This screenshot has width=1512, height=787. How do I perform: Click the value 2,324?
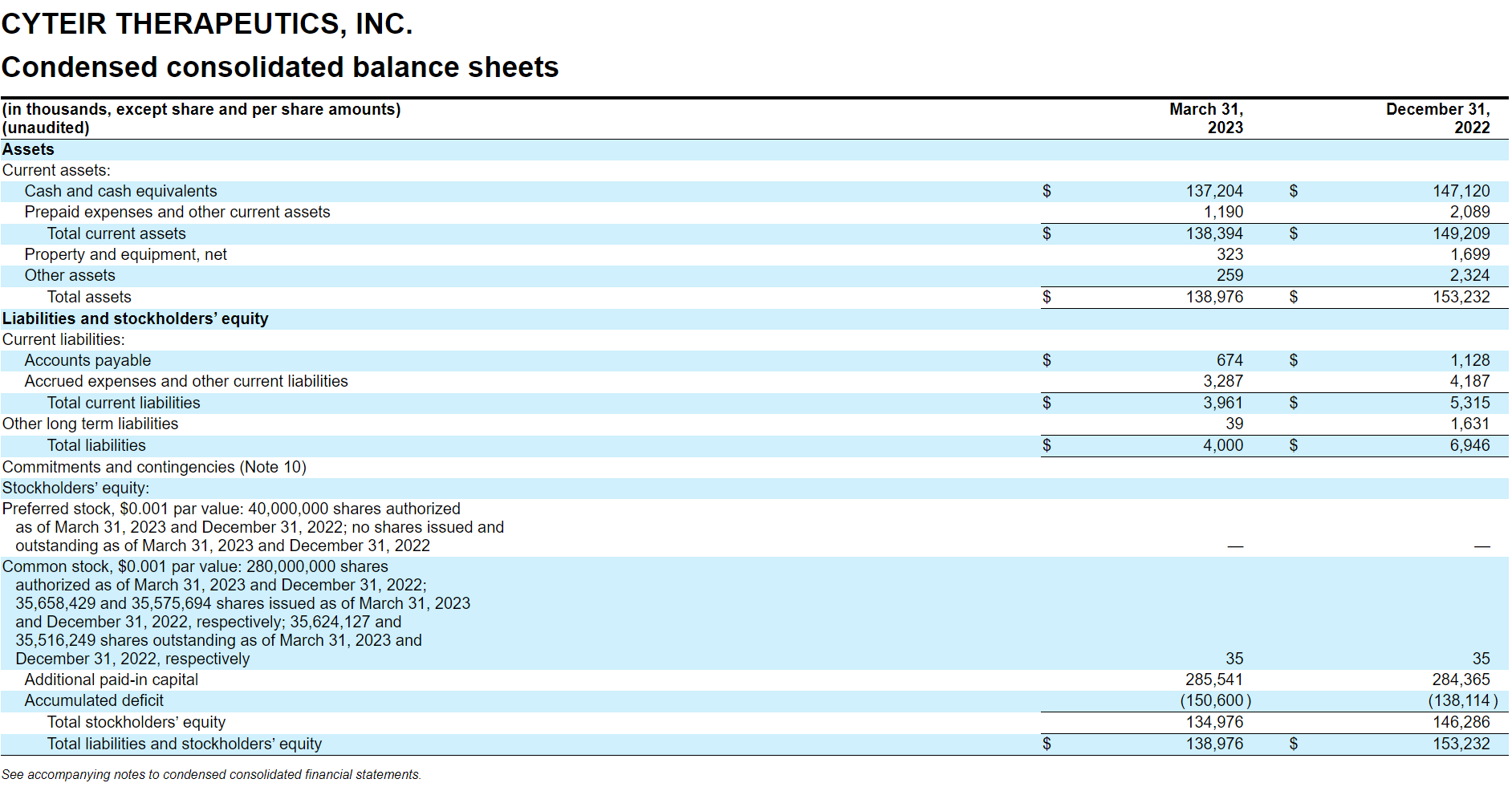point(1469,275)
